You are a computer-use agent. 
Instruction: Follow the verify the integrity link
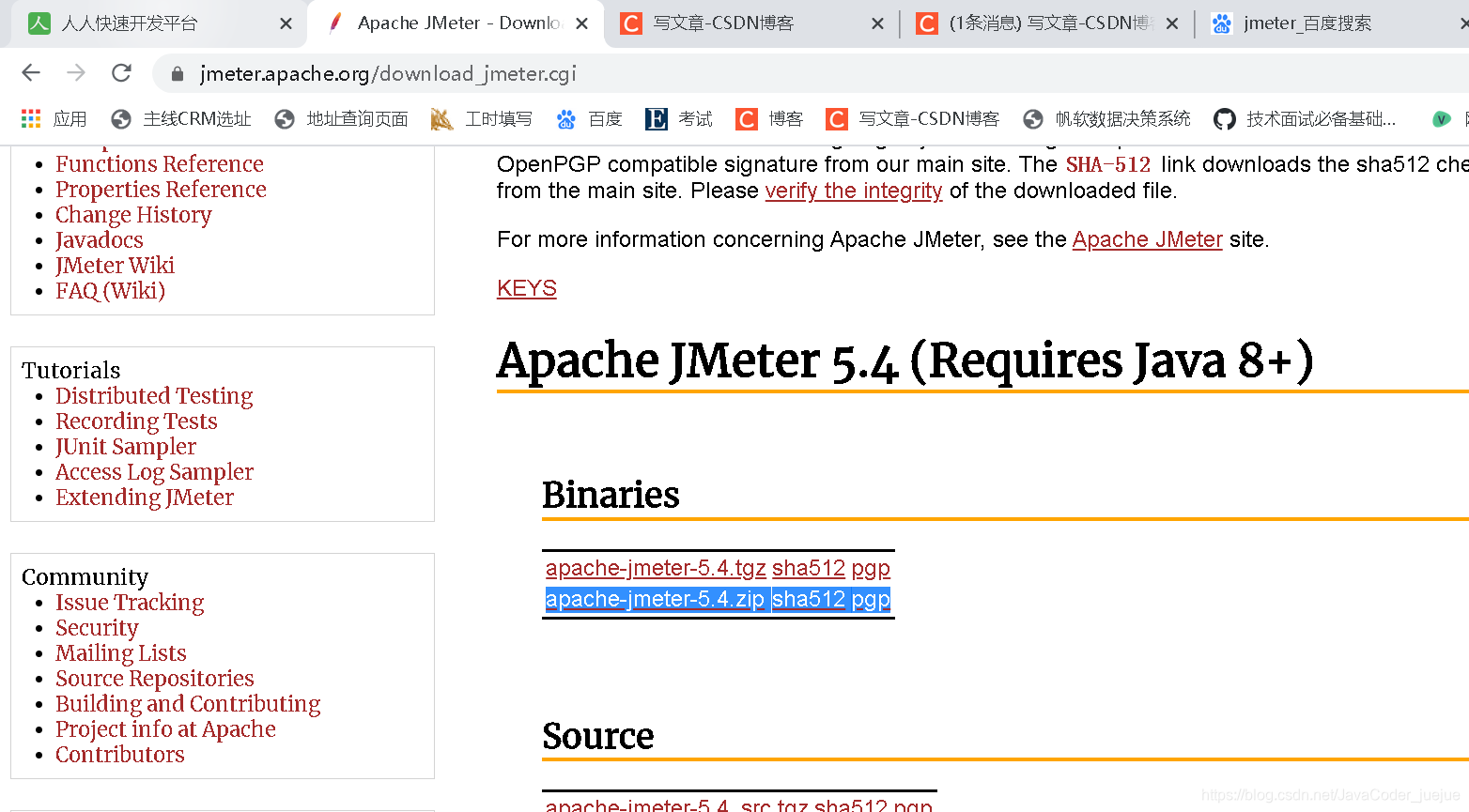(x=854, y=192)
